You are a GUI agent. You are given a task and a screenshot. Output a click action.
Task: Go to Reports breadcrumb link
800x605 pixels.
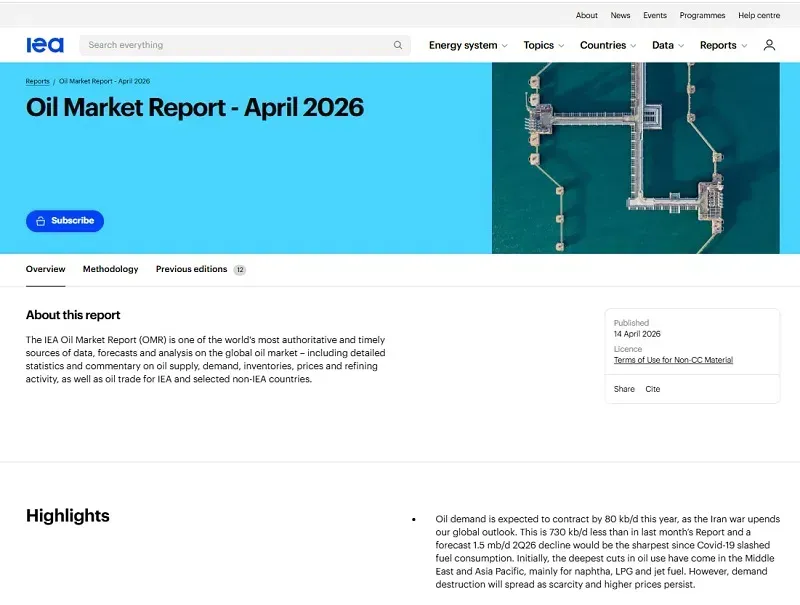coord(37,81)
